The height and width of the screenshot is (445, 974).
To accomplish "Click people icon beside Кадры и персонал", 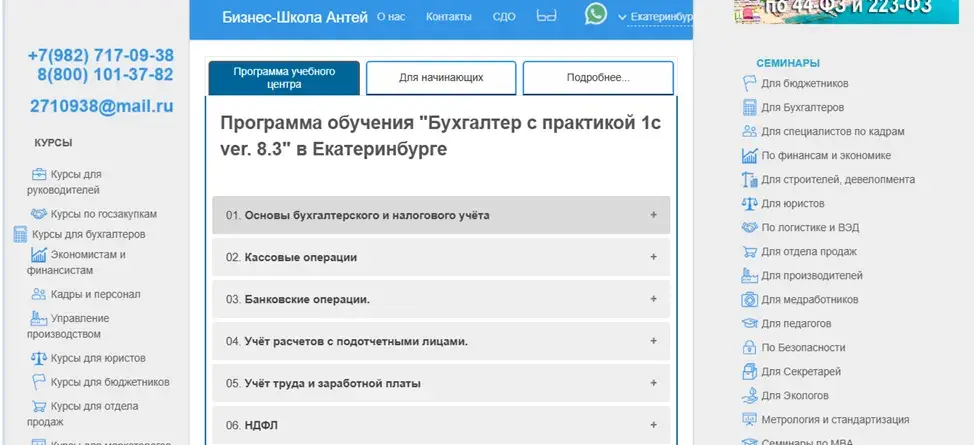I will (x=39, y=294).
